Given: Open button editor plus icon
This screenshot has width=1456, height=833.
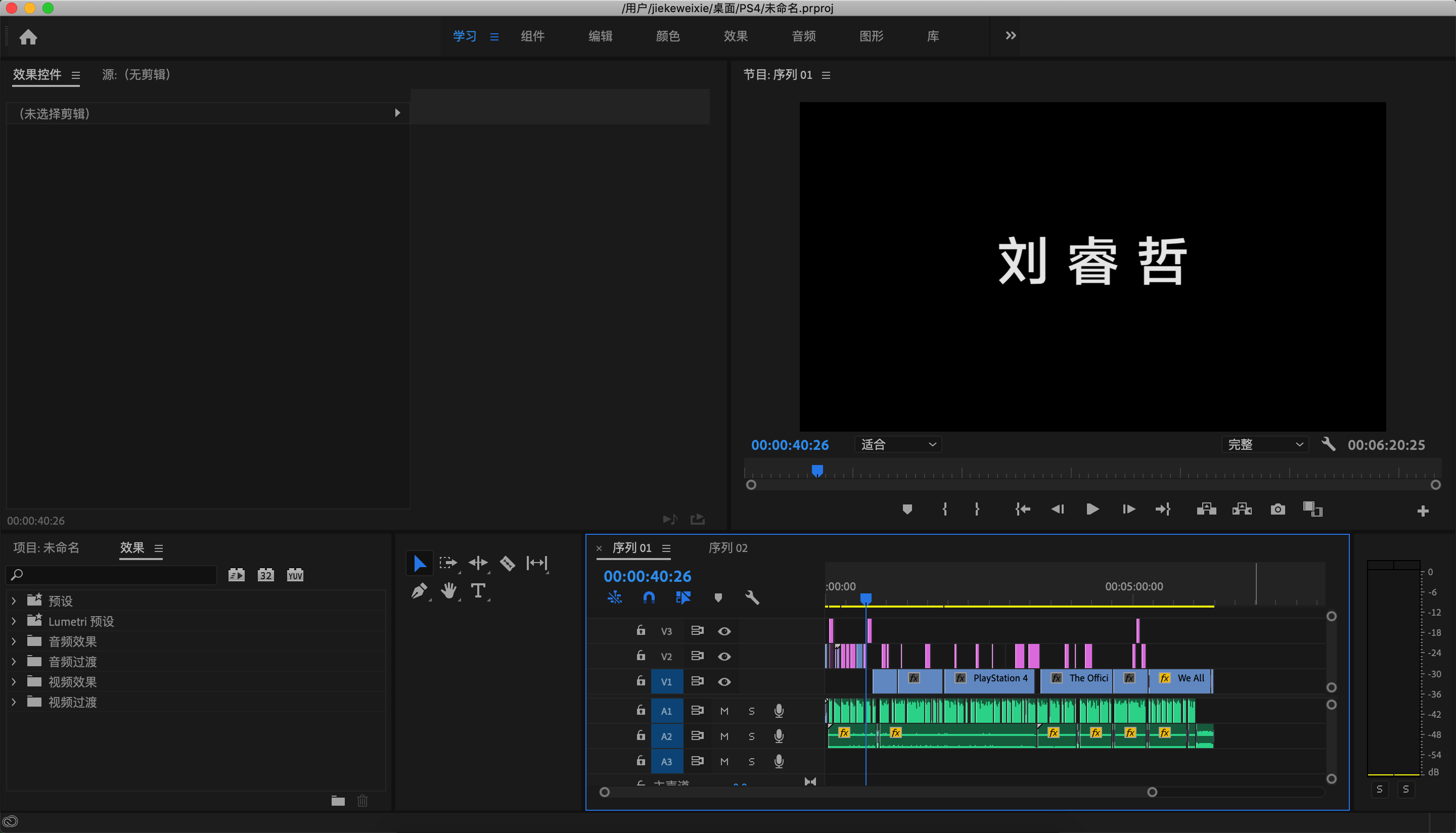Looking at the screenshot, I should click(1423, 511).
